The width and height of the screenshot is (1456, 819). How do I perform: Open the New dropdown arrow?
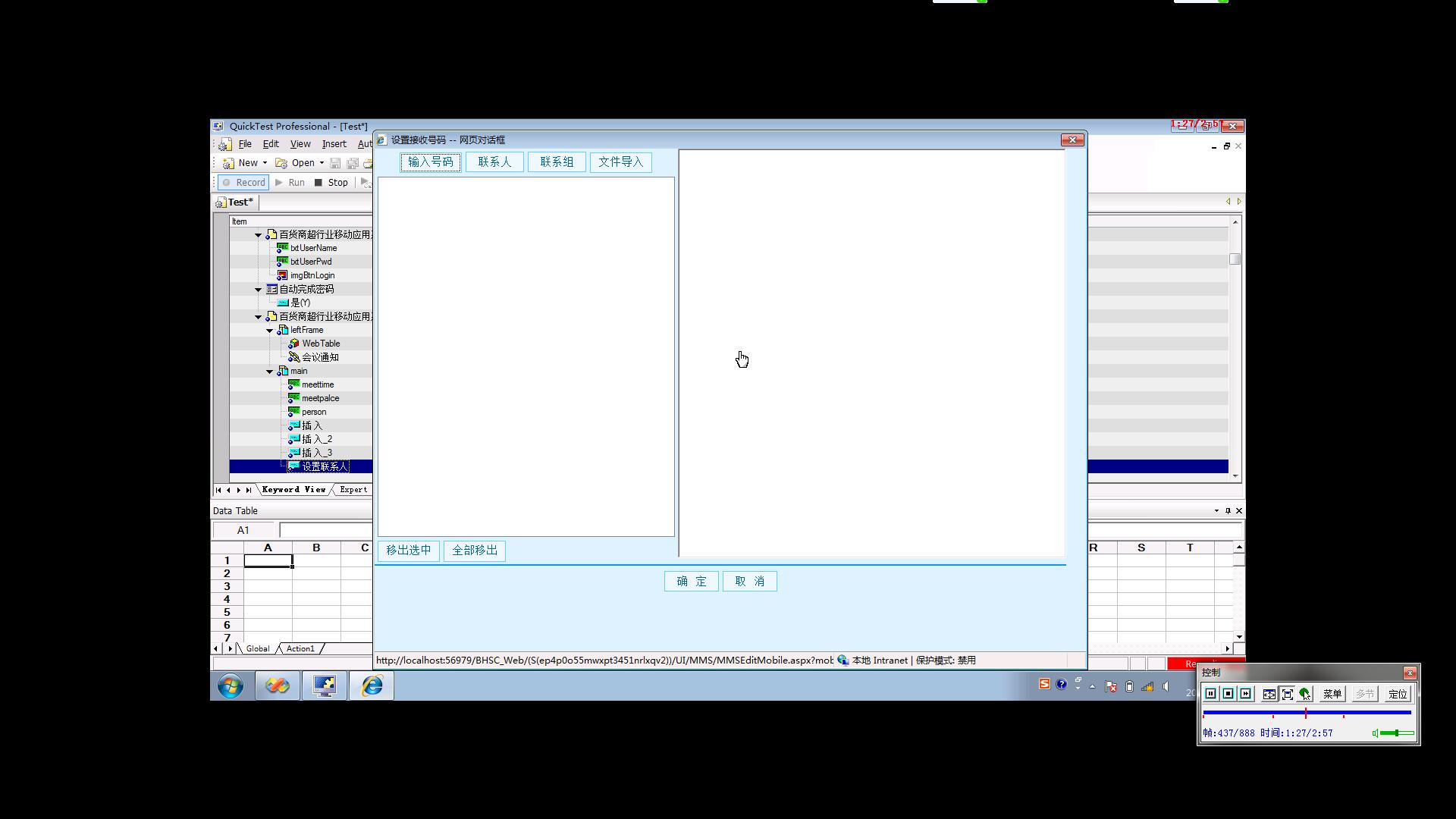click(x=265, y=163)
